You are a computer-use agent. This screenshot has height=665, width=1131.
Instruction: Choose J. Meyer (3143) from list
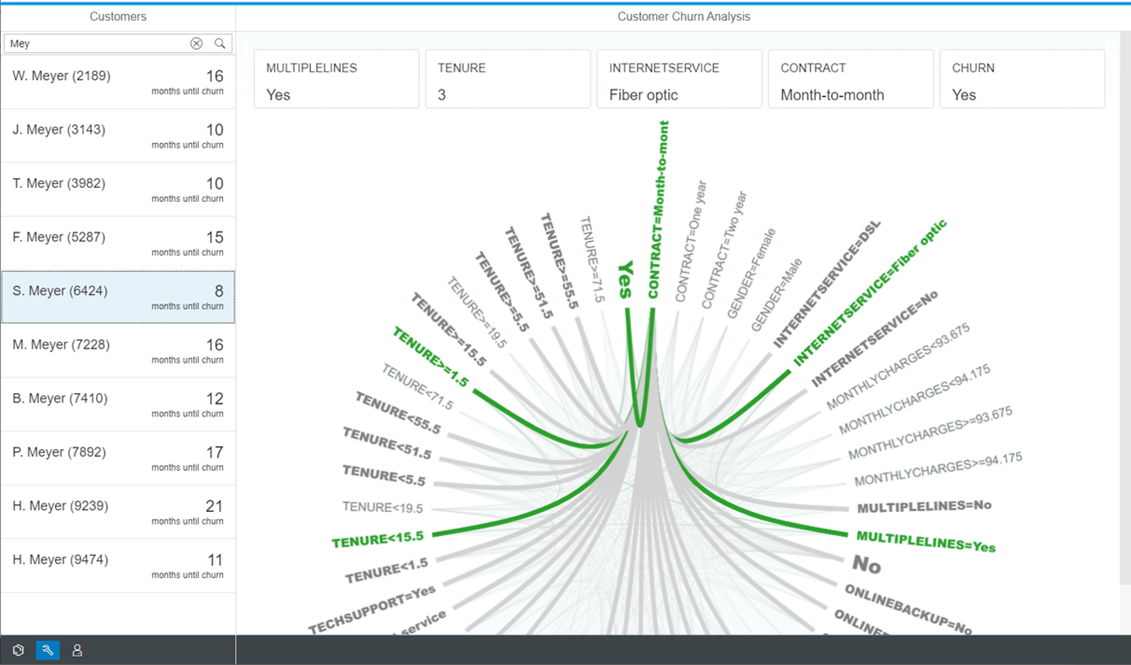click(118, 136)
